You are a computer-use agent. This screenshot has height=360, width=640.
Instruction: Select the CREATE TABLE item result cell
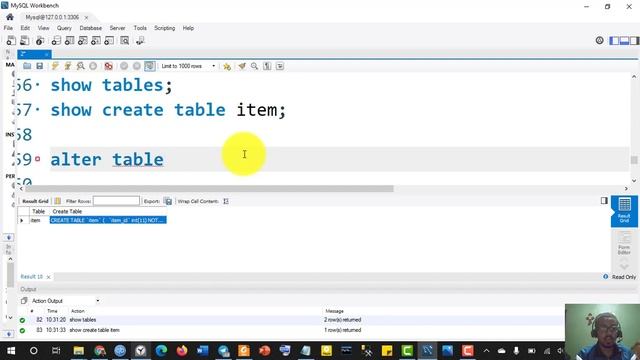pos(108,220)
